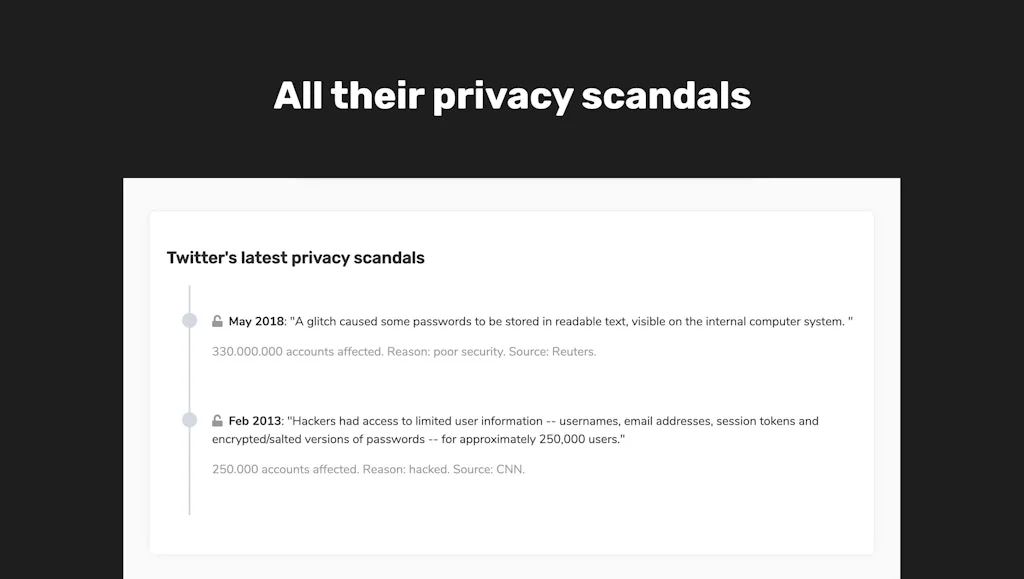Click the quote about hackers accessing user information
The width and height of the screenshot is (1024, 579).
coord(552,421)
